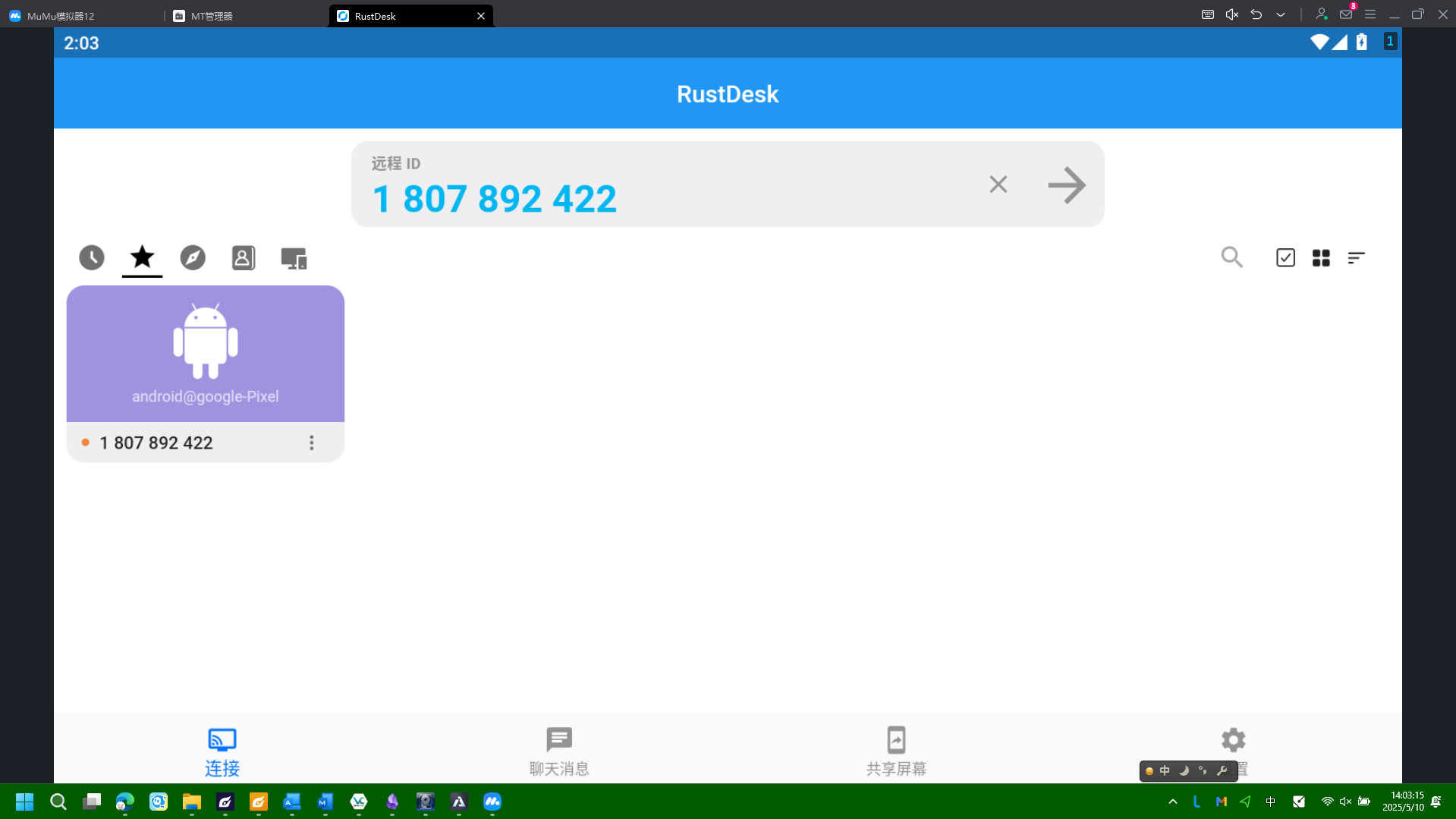Open the taskbar battery charging icon
1456x819 pixels.
(1364, 802)
